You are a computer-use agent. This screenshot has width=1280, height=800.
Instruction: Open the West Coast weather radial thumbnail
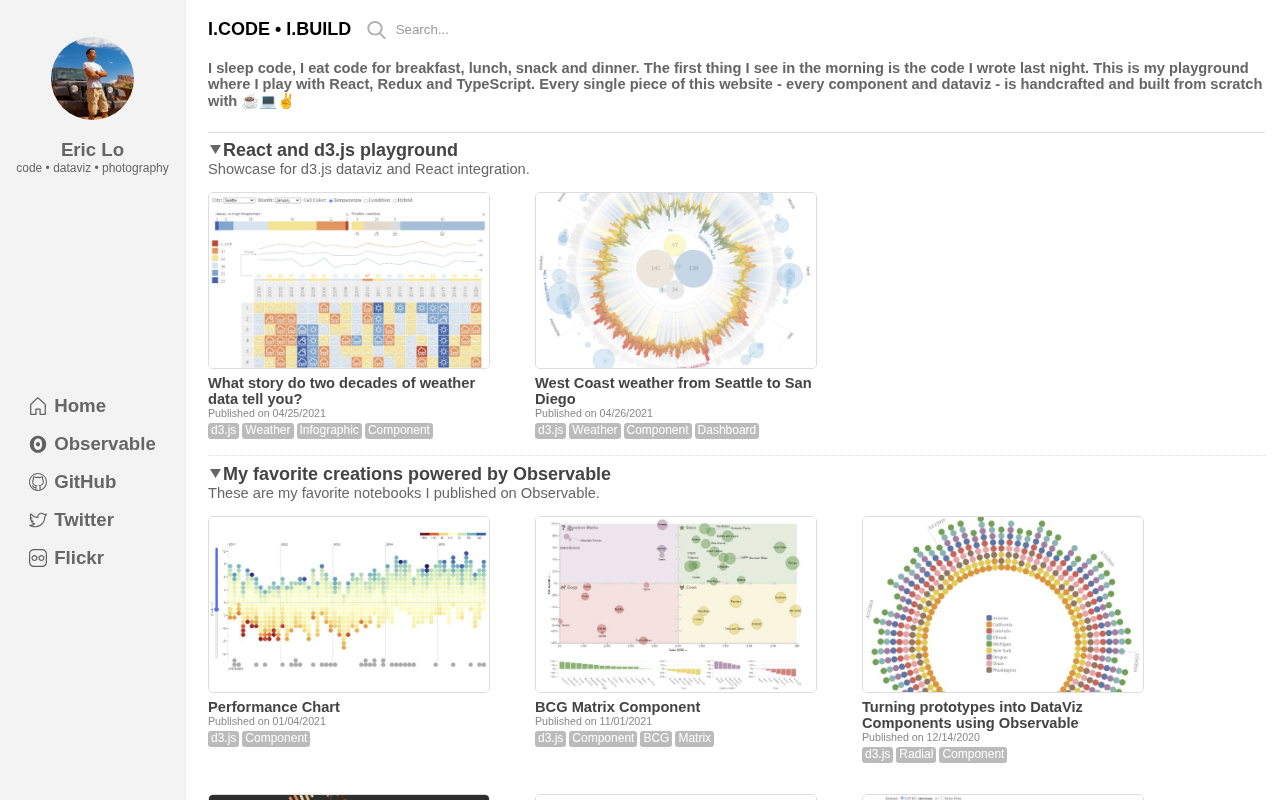tap(676, 280)
